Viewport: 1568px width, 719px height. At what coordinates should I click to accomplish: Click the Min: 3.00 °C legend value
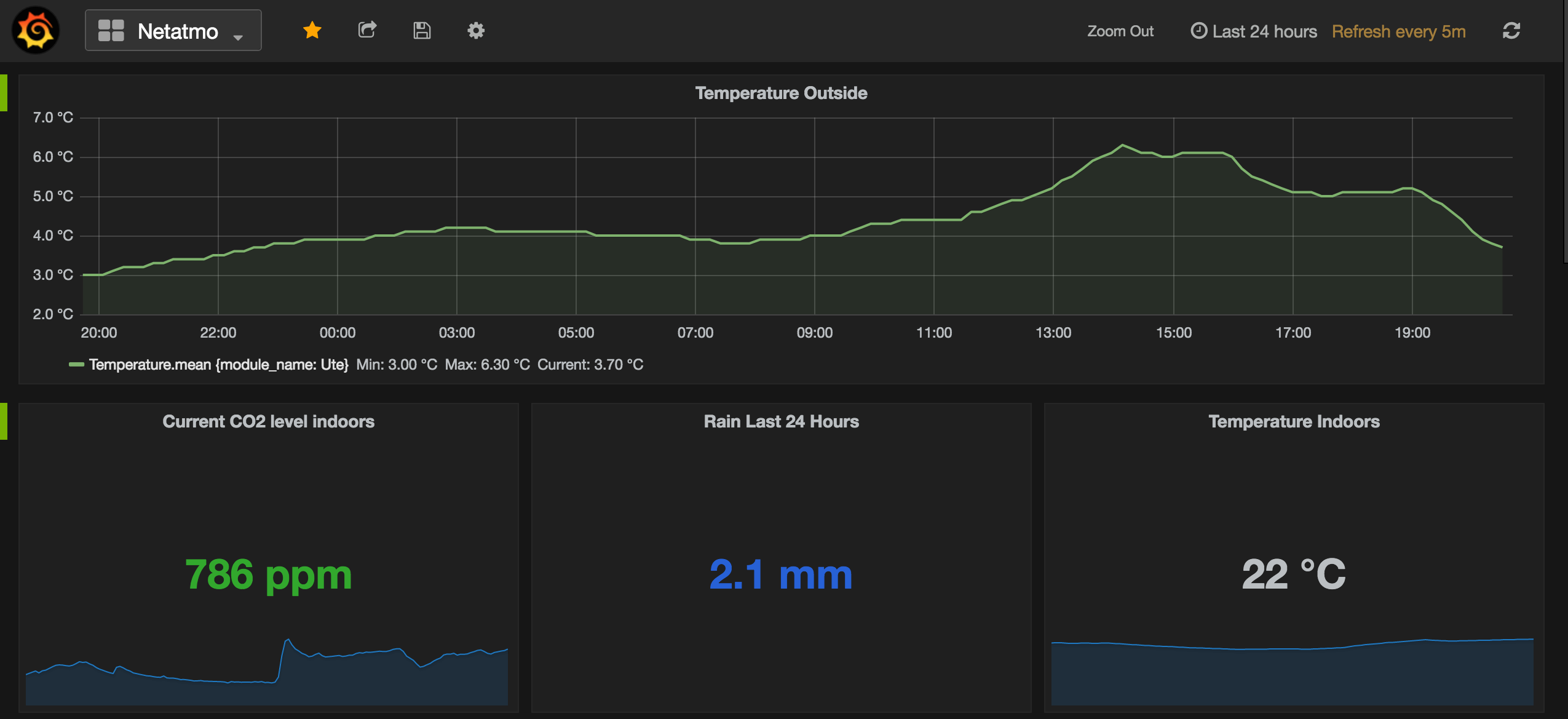pyautogui.click(x=397, y=365)
